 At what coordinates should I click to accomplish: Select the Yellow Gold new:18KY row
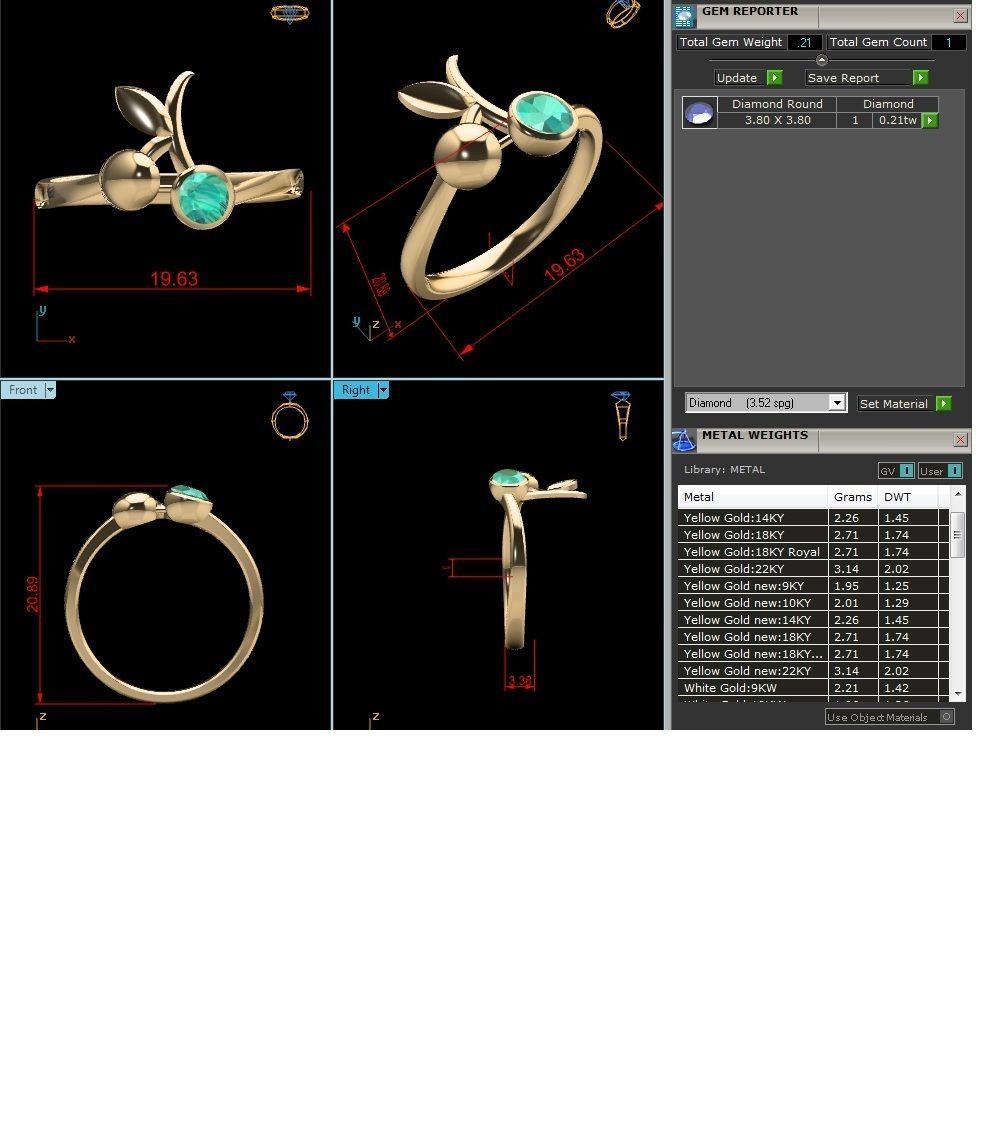[x=813, y=636]
